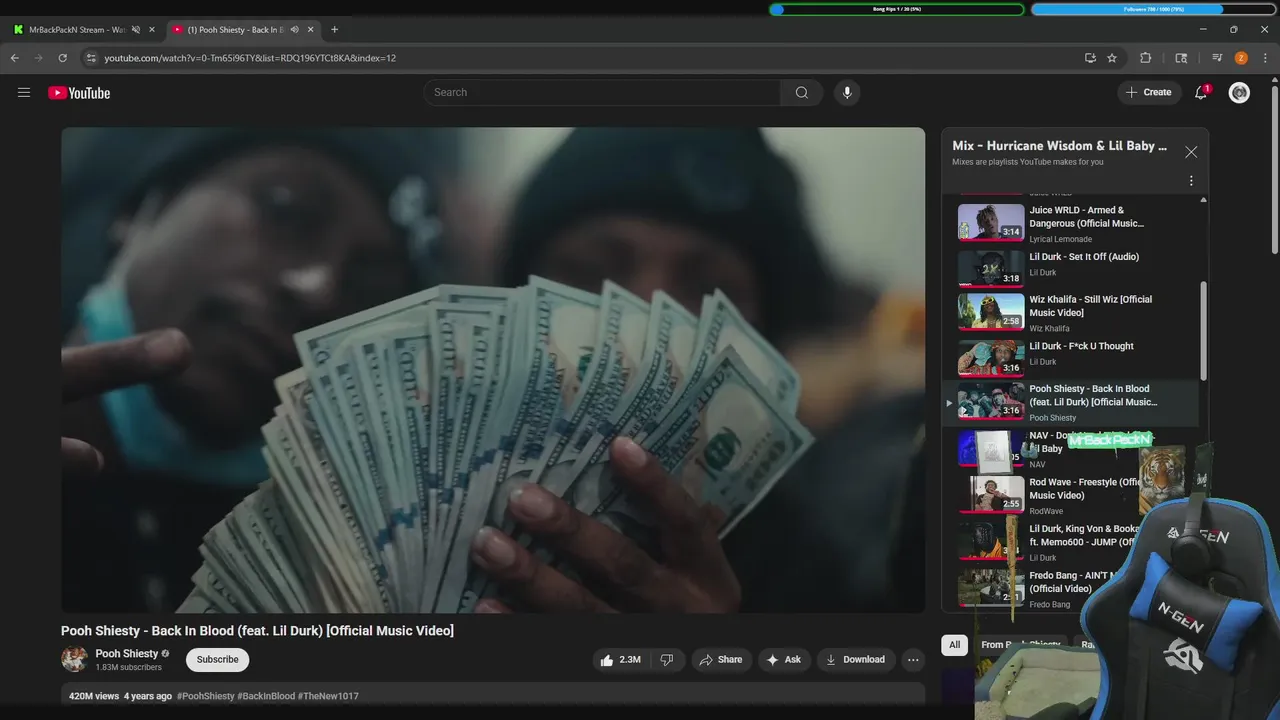Click the #BackInBlood hashtag
1280x720 pixels.
[266, 696]
